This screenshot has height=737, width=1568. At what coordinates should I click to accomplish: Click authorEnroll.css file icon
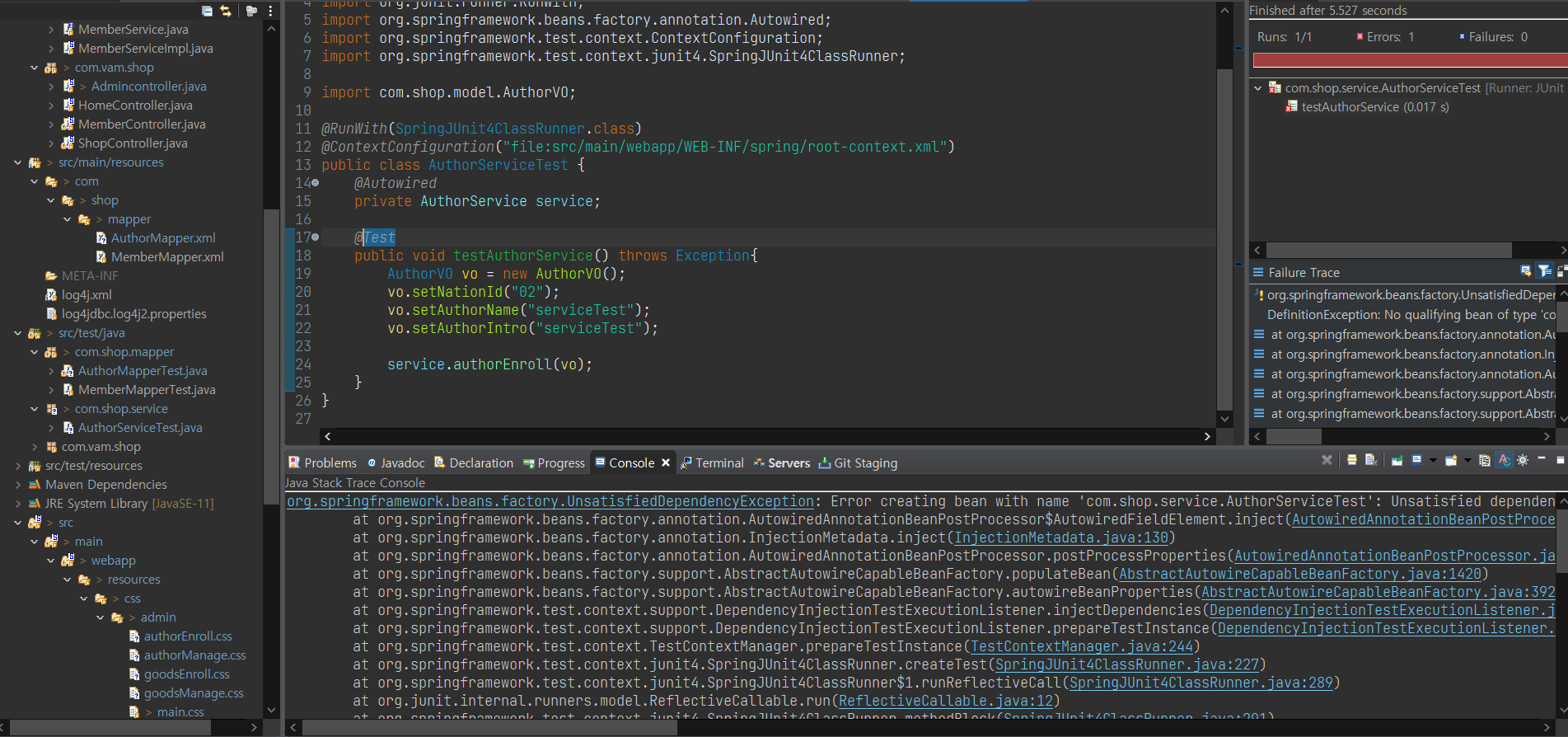134,636
